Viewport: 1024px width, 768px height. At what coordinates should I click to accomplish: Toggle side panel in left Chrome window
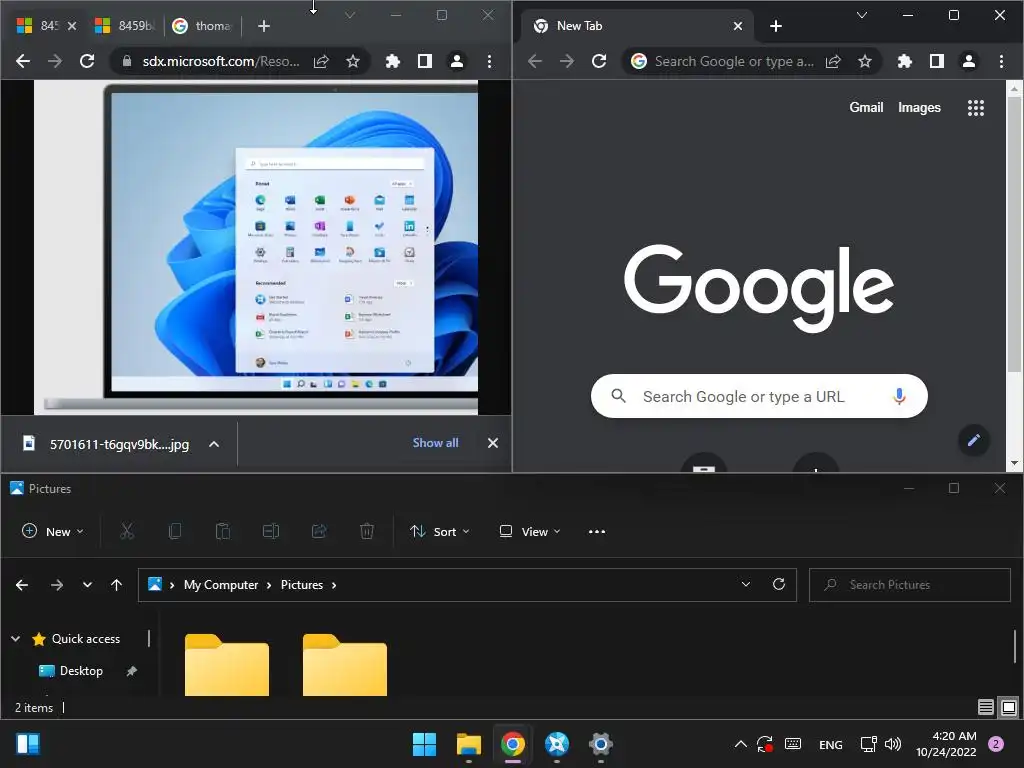pos(425,61)
